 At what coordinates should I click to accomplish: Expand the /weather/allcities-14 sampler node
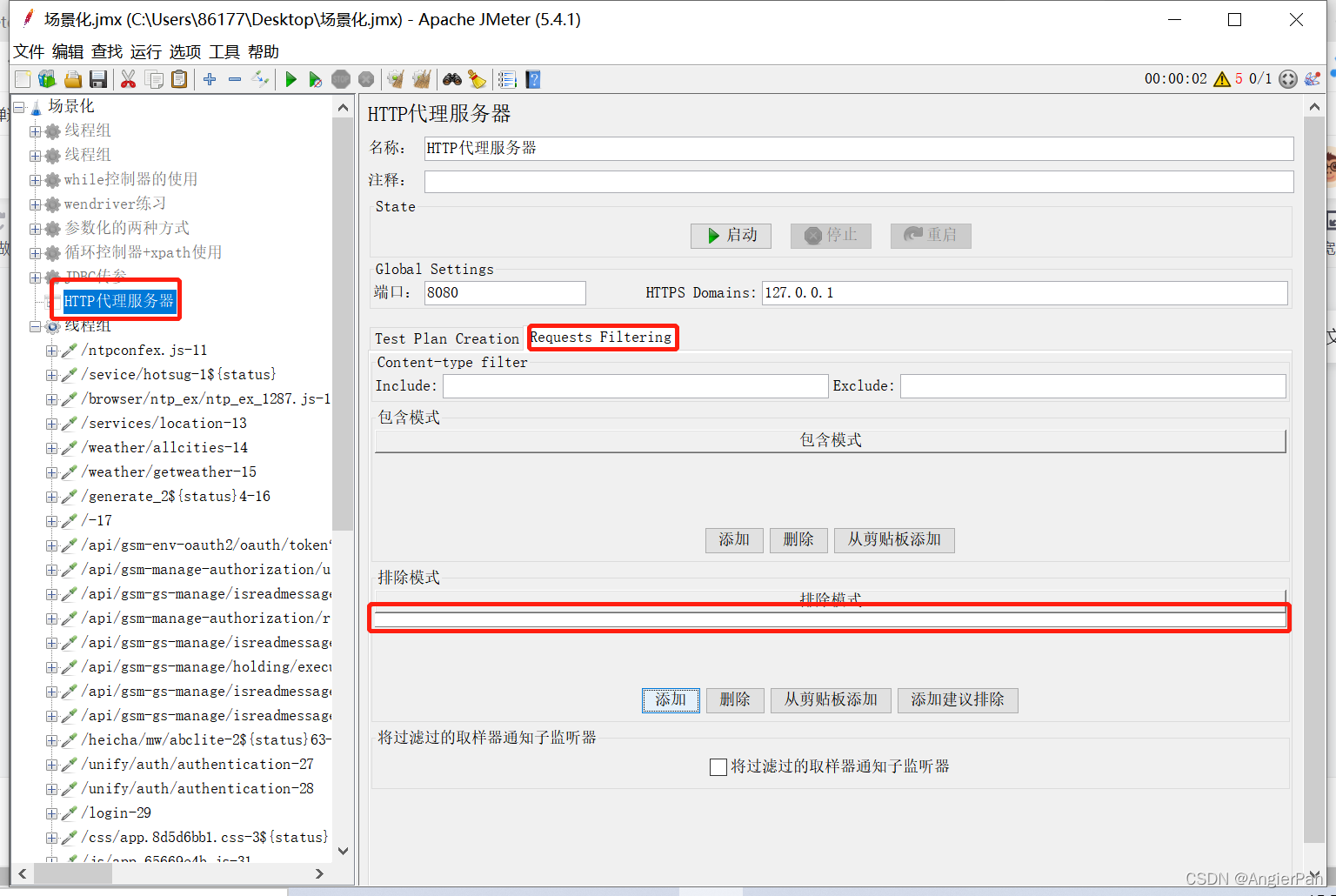[51, 448]
